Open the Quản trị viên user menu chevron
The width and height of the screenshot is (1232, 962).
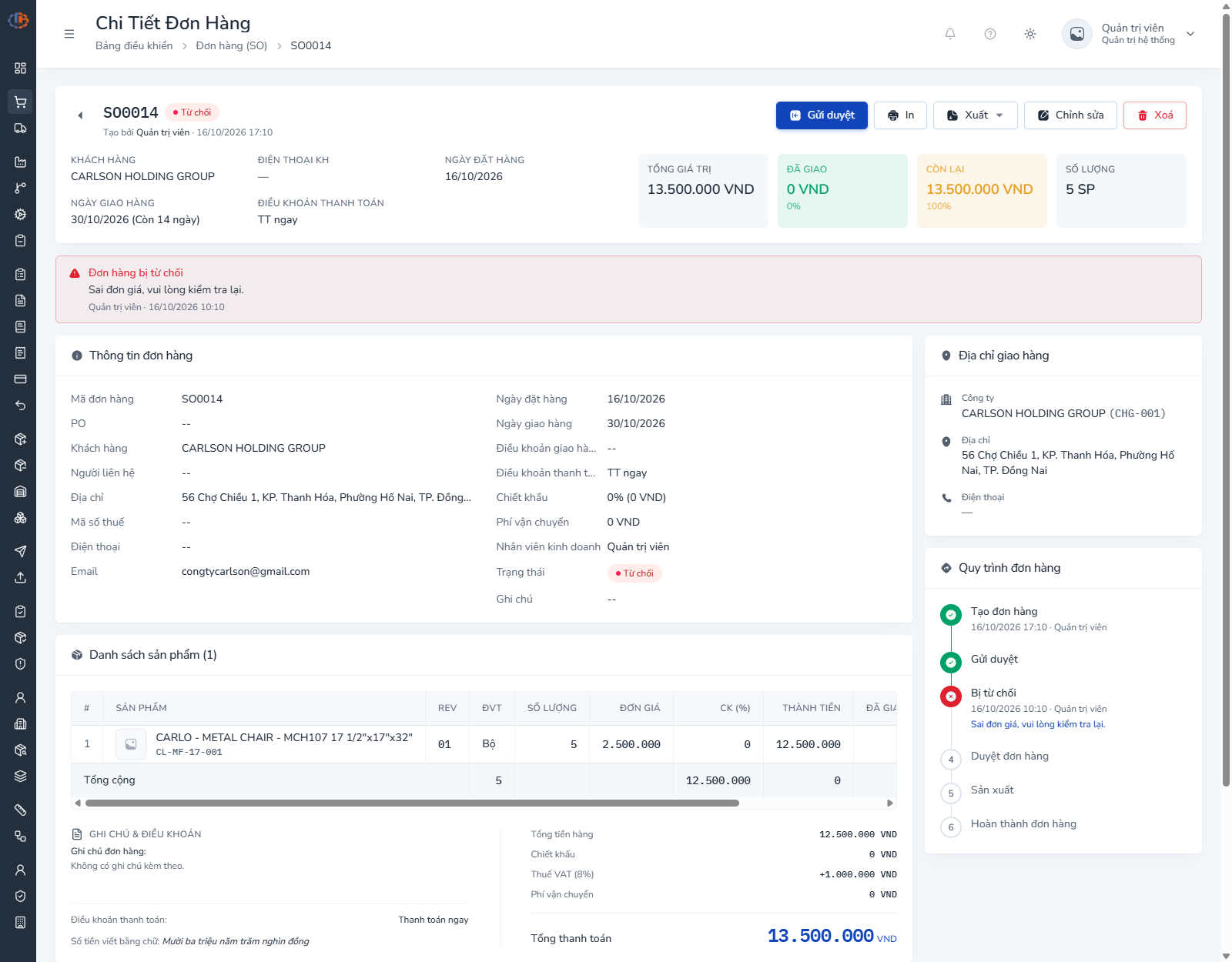(1190, 34)
